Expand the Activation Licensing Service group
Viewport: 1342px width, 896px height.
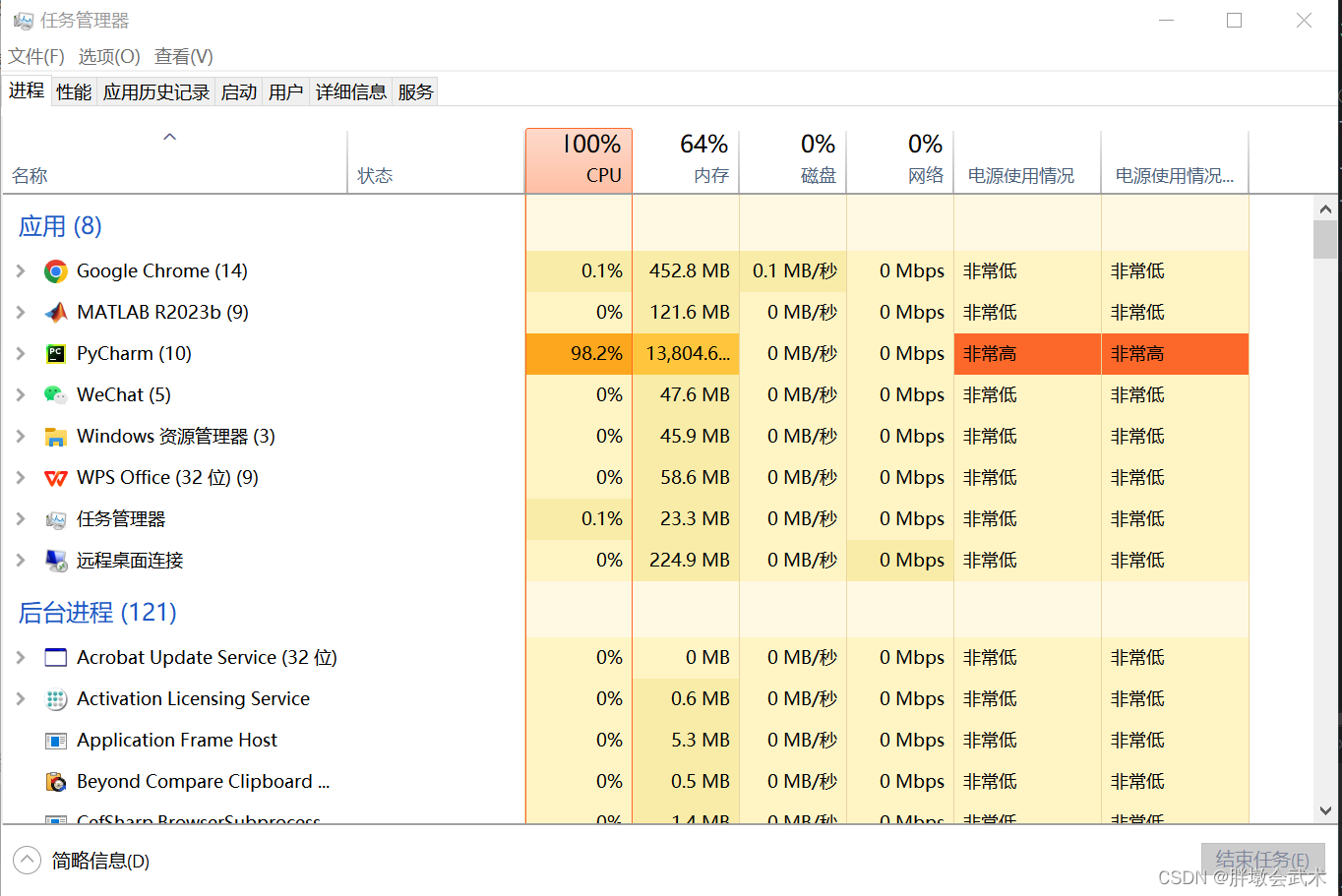point(21,698)
